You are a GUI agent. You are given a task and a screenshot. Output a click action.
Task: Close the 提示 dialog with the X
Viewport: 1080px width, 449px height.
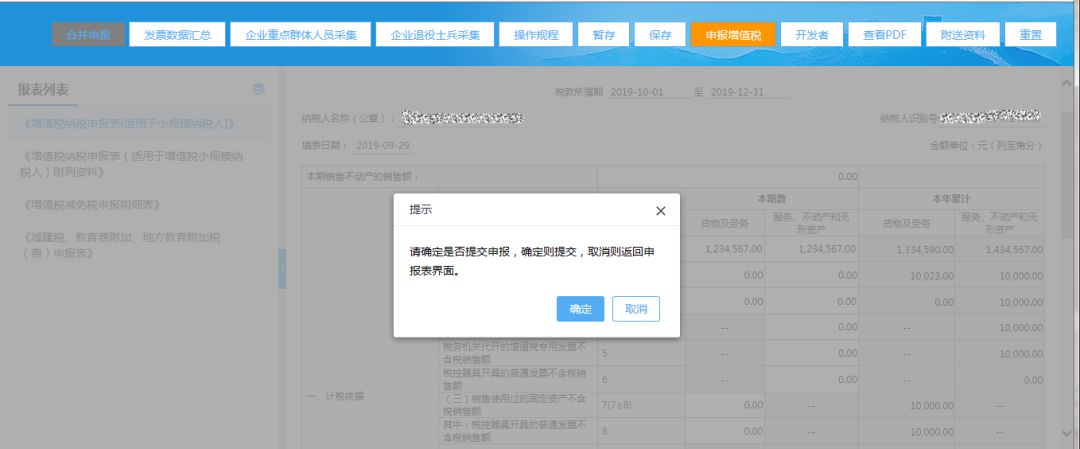point(660,211)
